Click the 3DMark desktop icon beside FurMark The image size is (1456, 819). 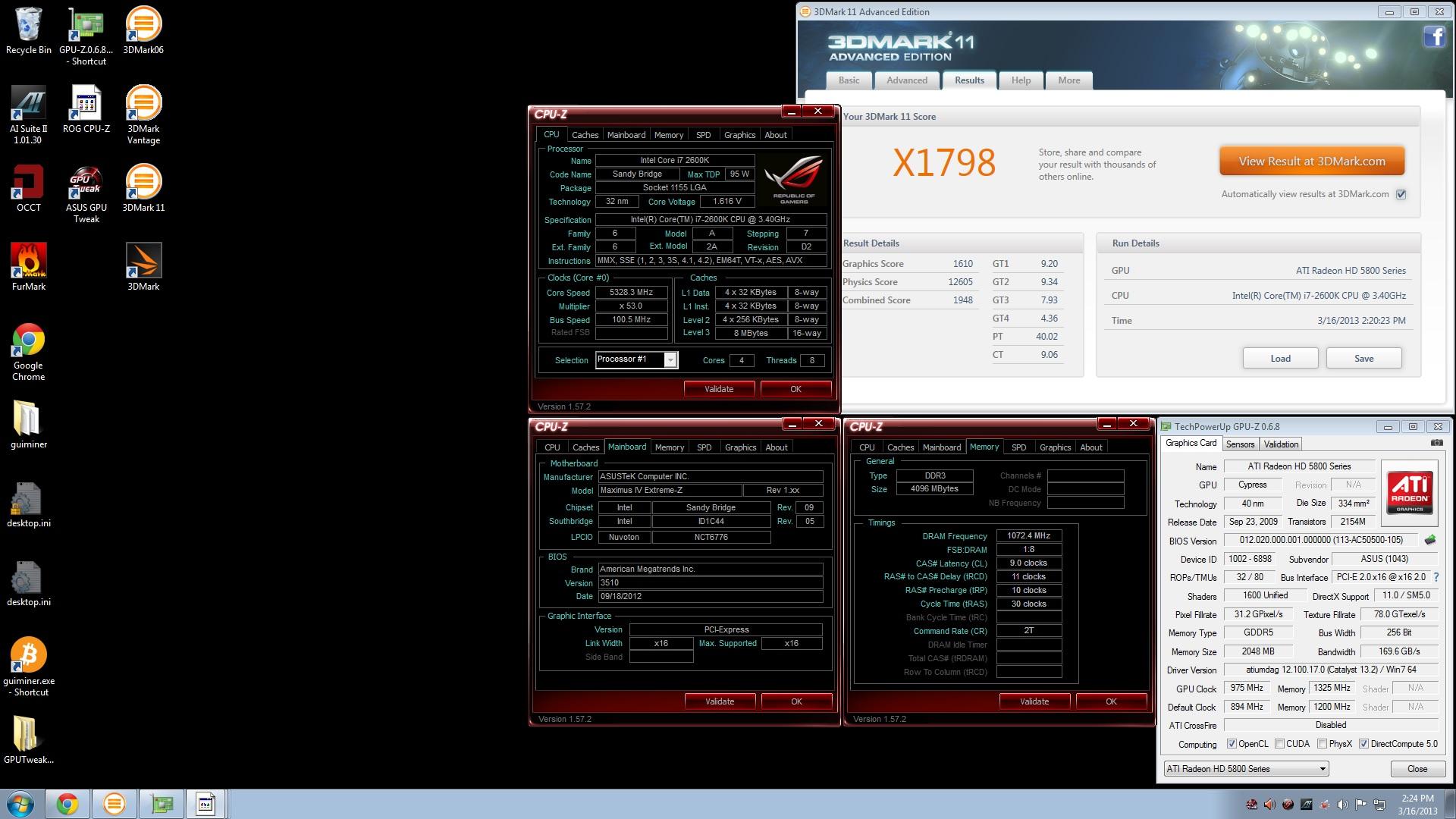click(x=143, y=268)
